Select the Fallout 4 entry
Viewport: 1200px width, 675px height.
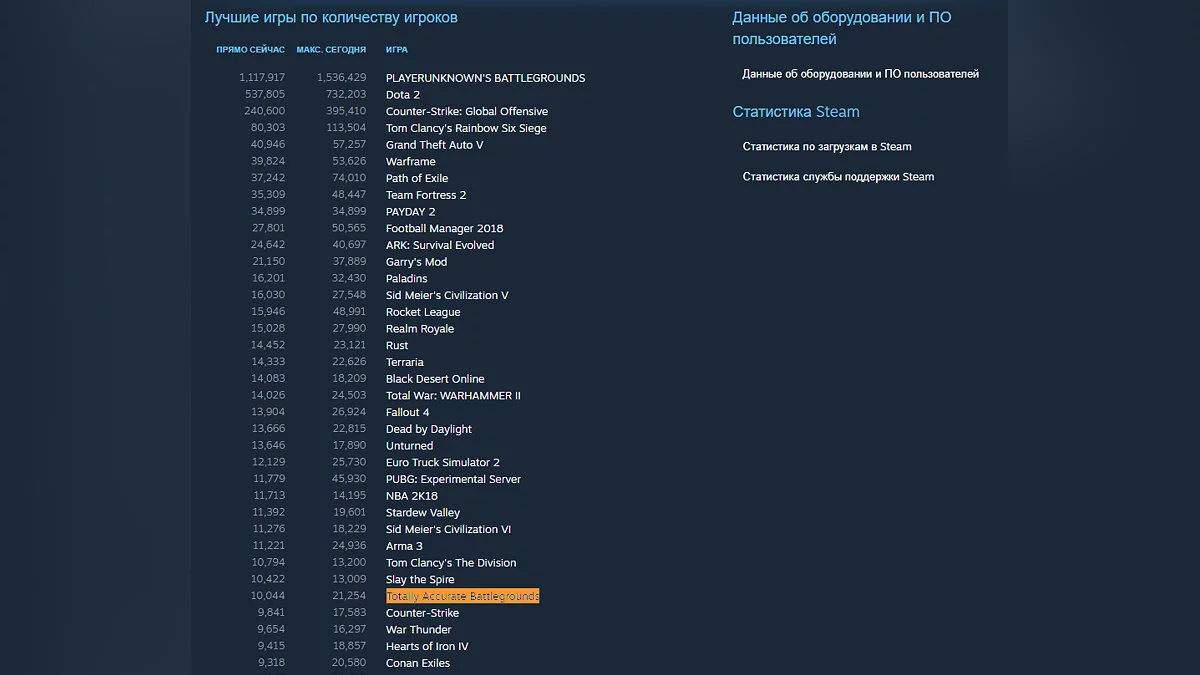(x=407, y=412)
